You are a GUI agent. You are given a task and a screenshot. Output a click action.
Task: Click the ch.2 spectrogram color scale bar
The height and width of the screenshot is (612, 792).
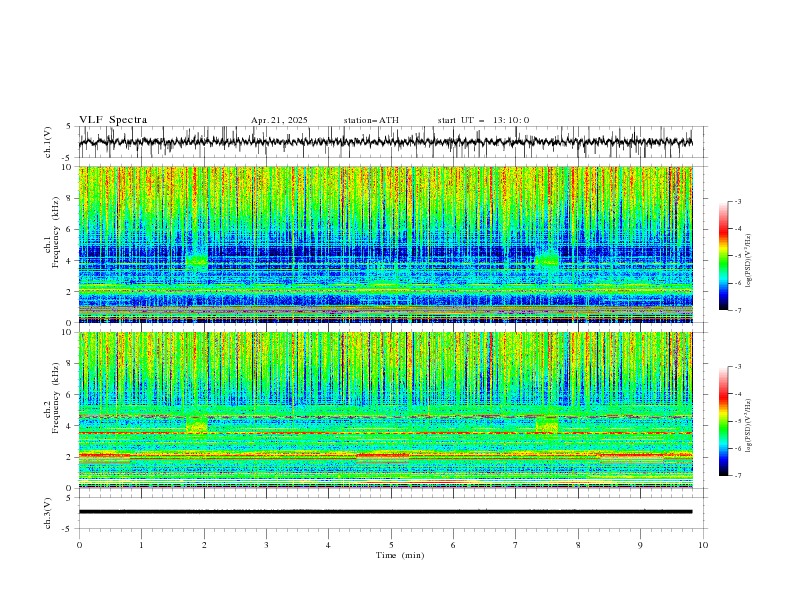click(723, 421)
